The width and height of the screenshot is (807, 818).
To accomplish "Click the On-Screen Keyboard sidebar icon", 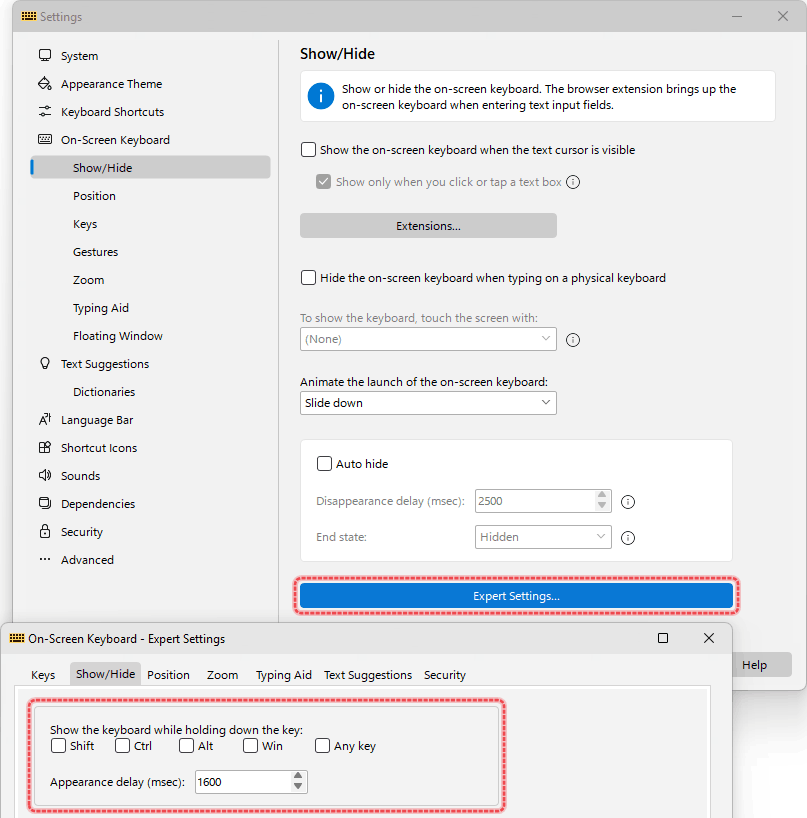I will pyautogui.click(x=45, y=139).
